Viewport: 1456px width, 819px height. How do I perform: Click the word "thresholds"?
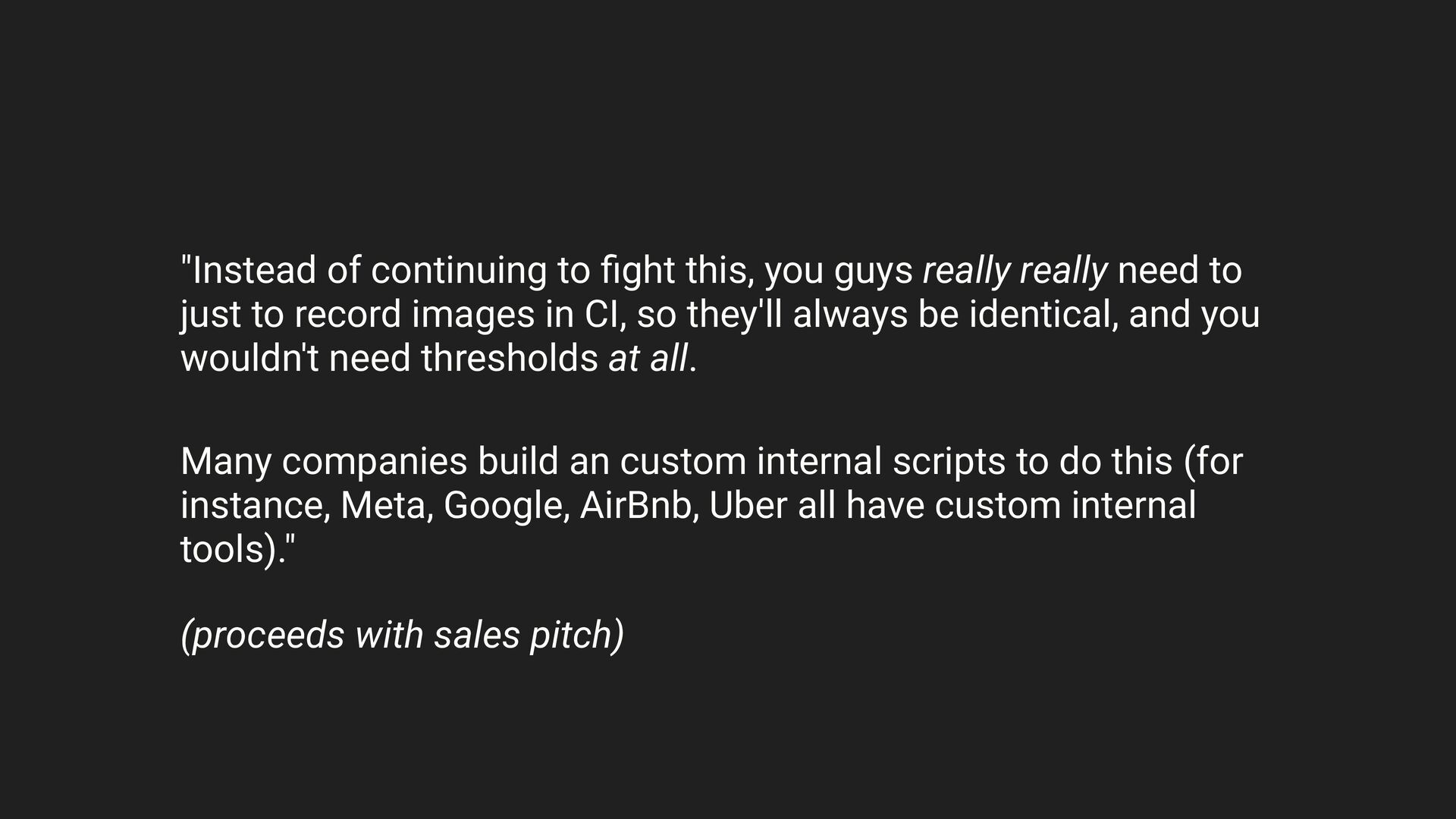(510, 358)
